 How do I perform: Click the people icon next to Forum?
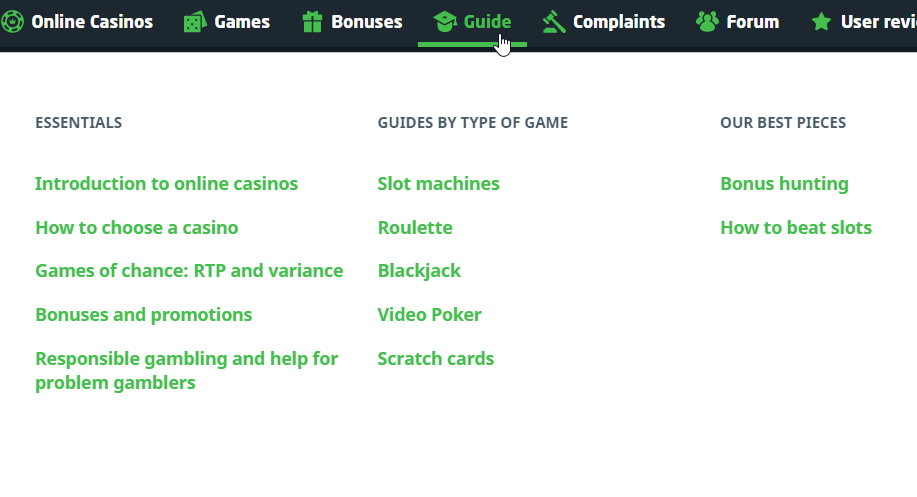pos(707,21)
